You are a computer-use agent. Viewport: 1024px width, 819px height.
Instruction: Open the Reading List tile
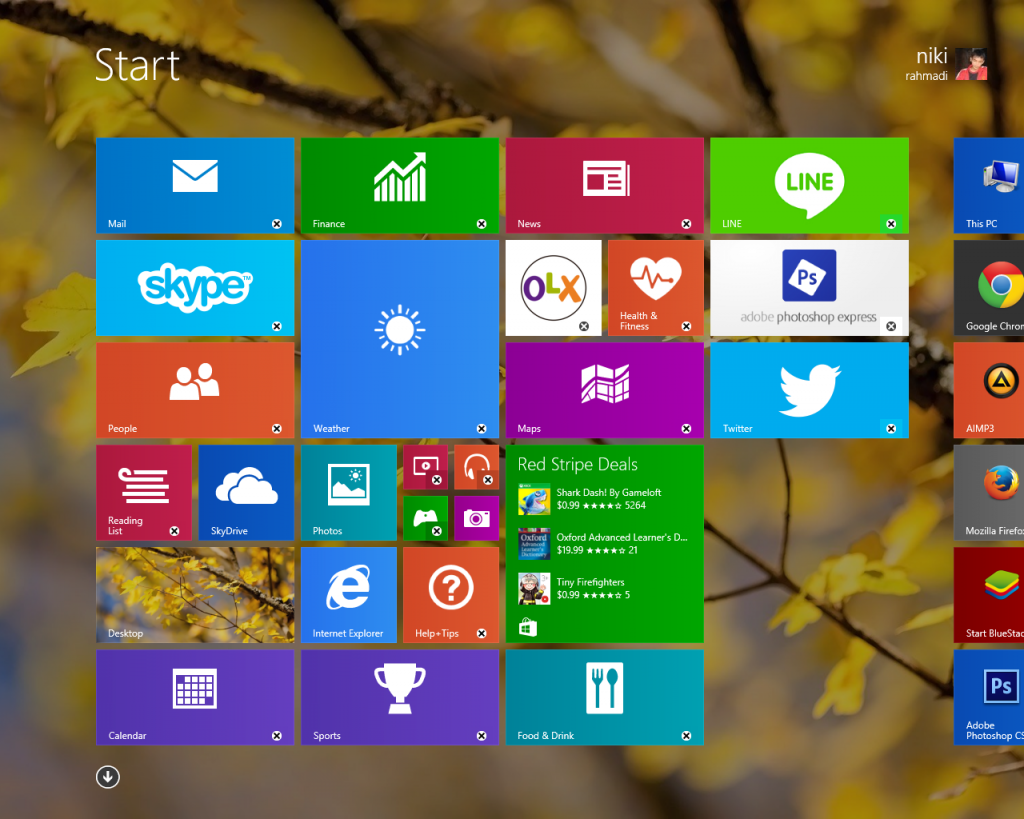(144, 492)
